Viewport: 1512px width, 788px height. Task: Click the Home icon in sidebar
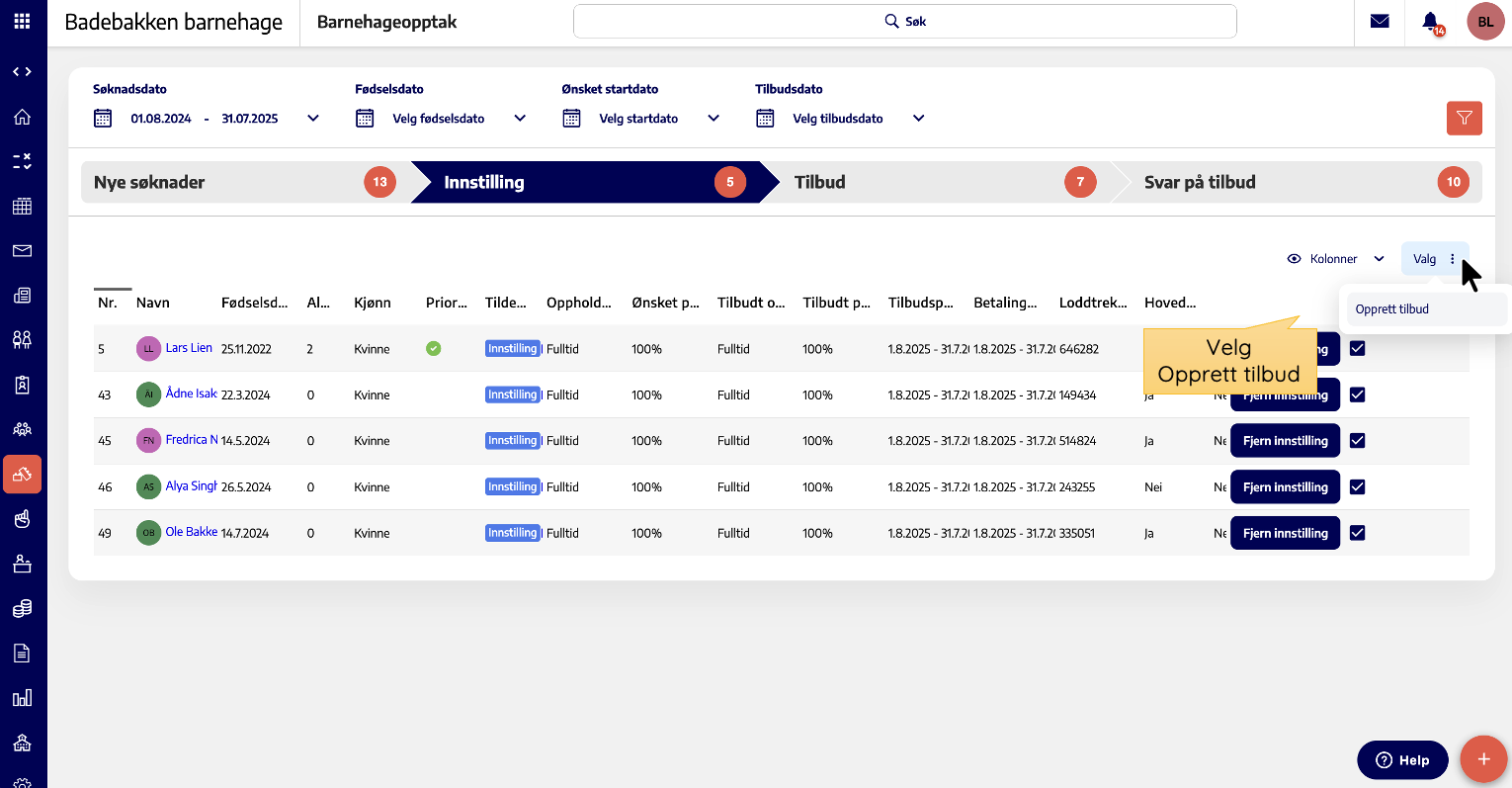click(x=22, y=117)
